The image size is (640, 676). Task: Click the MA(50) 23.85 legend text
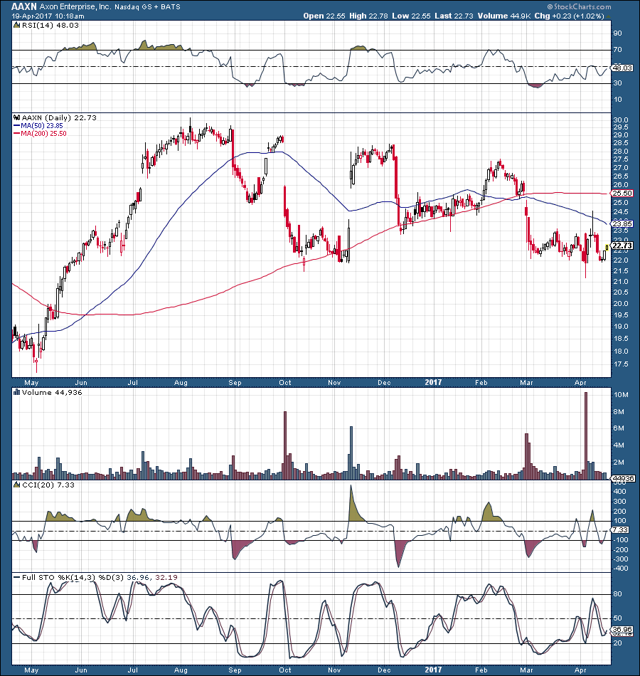click(x=42, y=125)
